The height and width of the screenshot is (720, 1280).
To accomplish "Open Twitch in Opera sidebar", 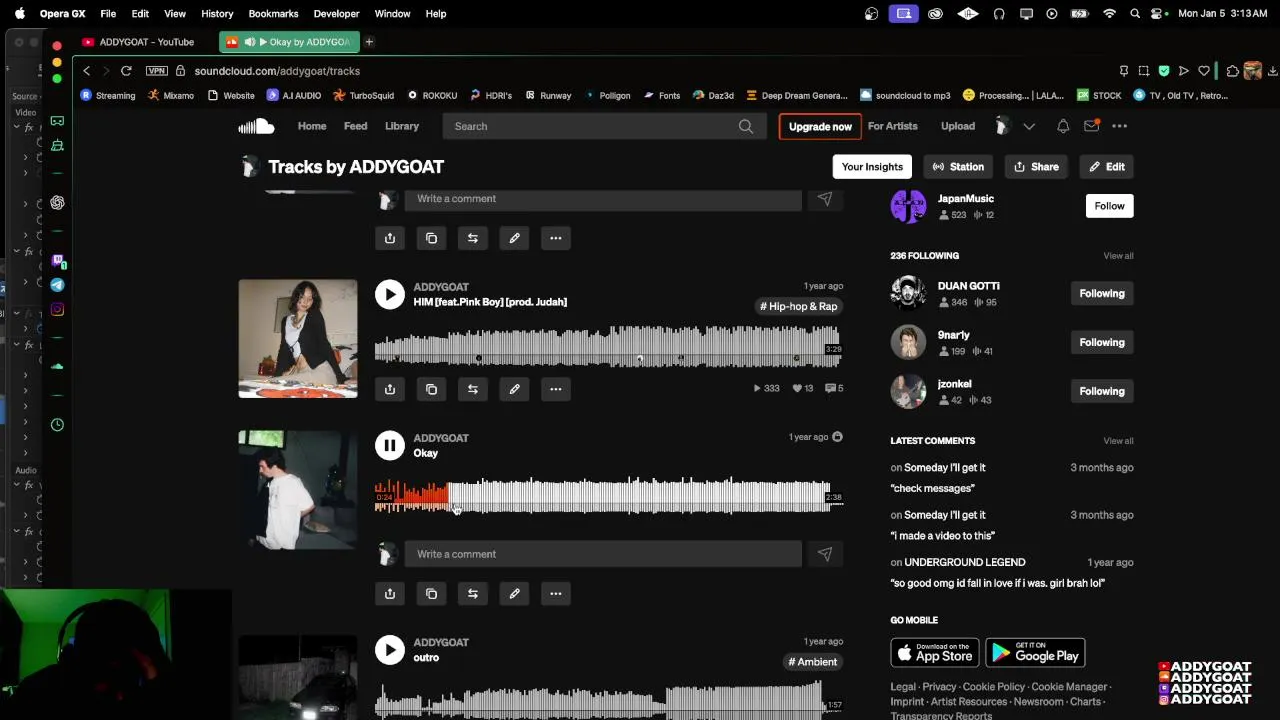I will pyautogui.click(x=57, y=261).
